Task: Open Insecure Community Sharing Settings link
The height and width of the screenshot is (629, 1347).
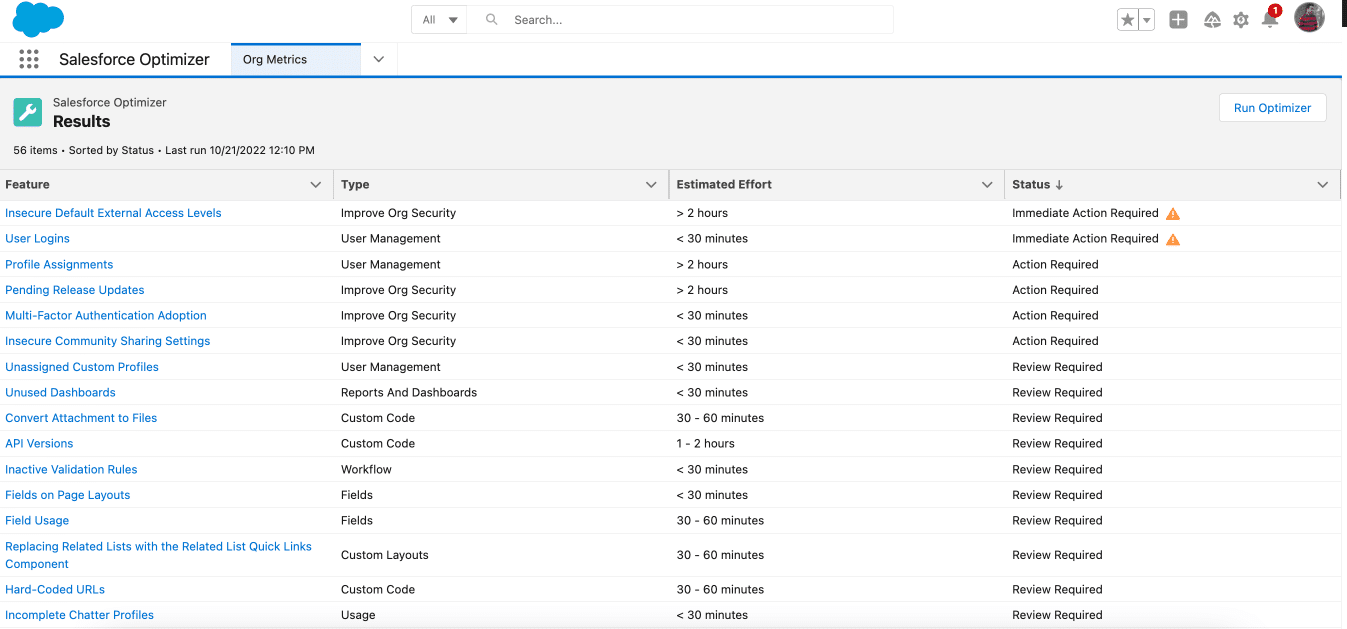Action: (x=108, y=341)
